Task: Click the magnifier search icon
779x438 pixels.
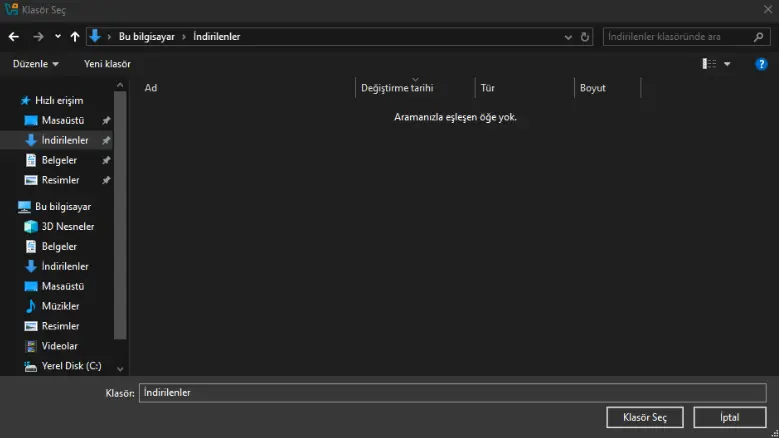Action: coord(759,37)
